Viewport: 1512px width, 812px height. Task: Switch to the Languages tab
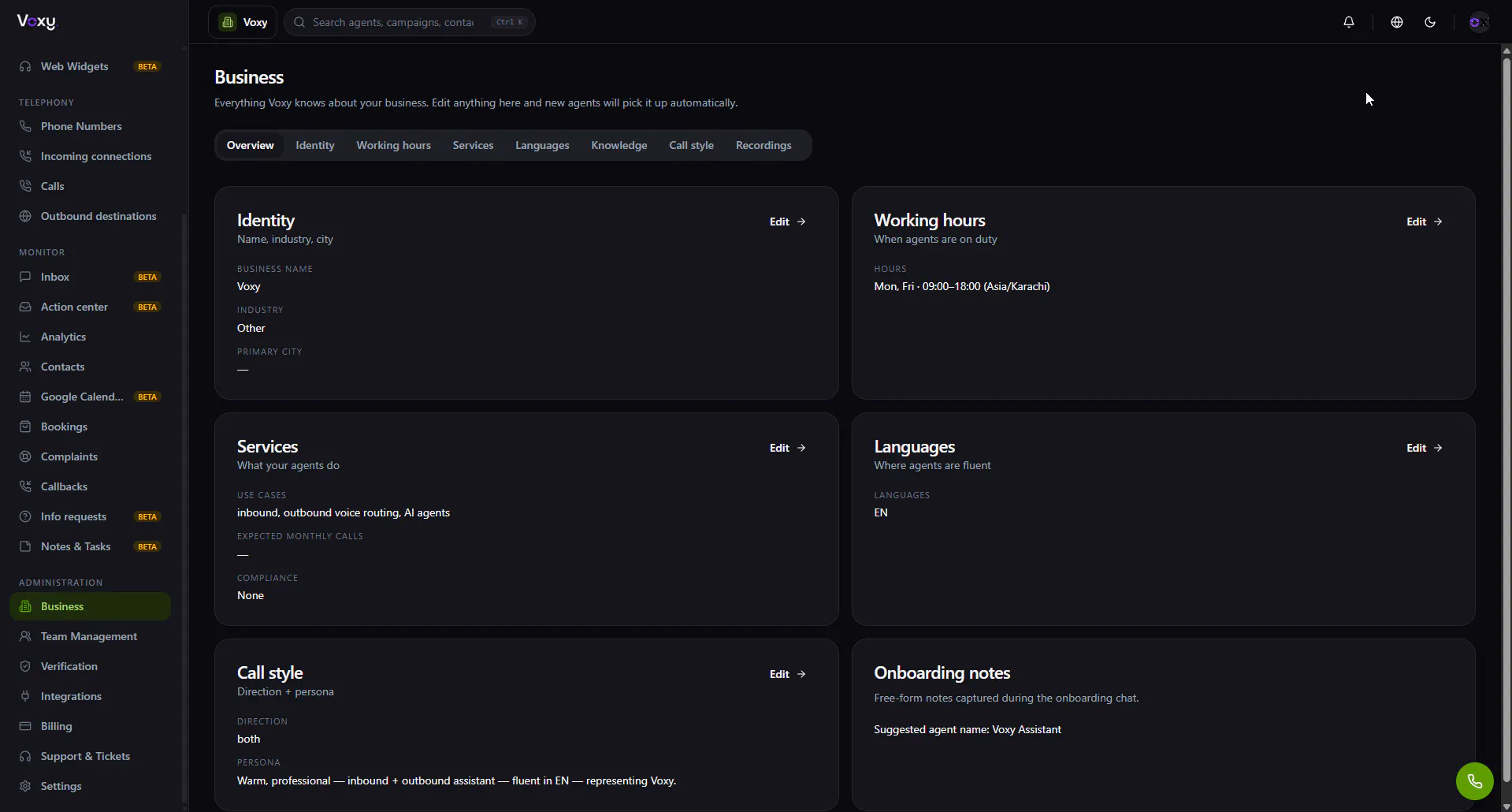[542, 145]
